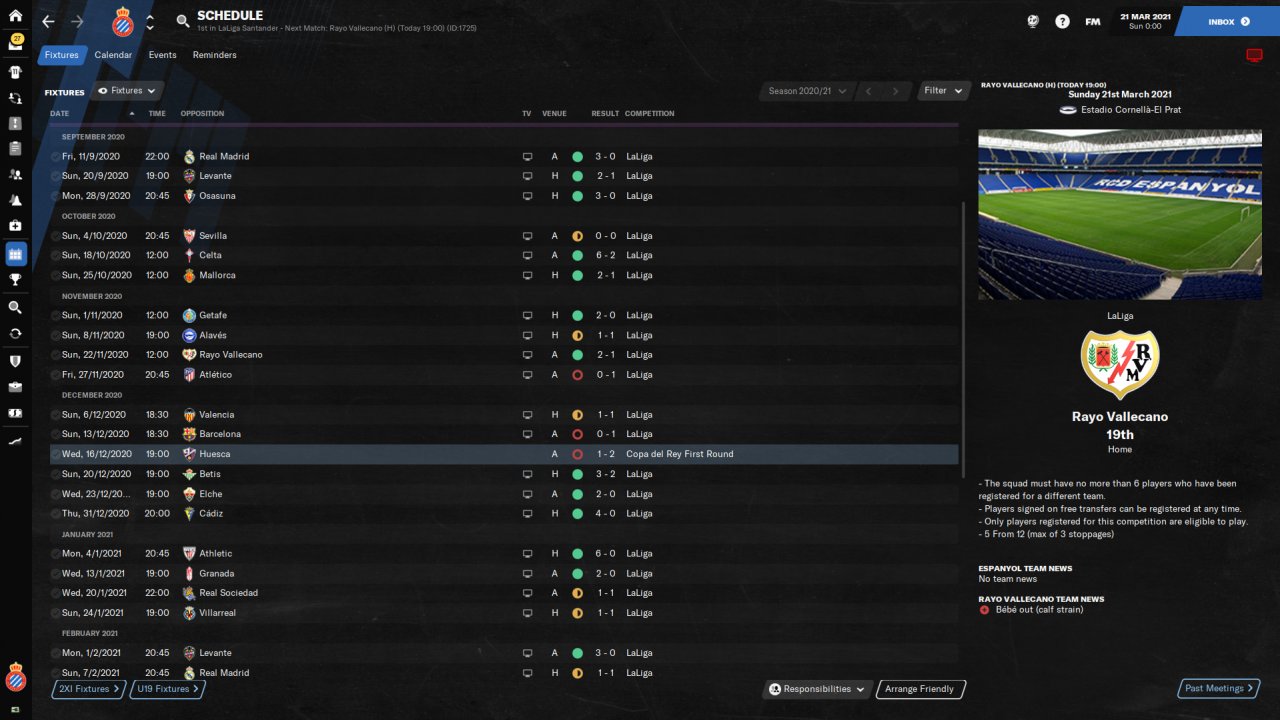This screenshot has width=1280, height=720.
Task: Click the Real Madrid crest on 11/9/2020
Action: tap(190, 157)
